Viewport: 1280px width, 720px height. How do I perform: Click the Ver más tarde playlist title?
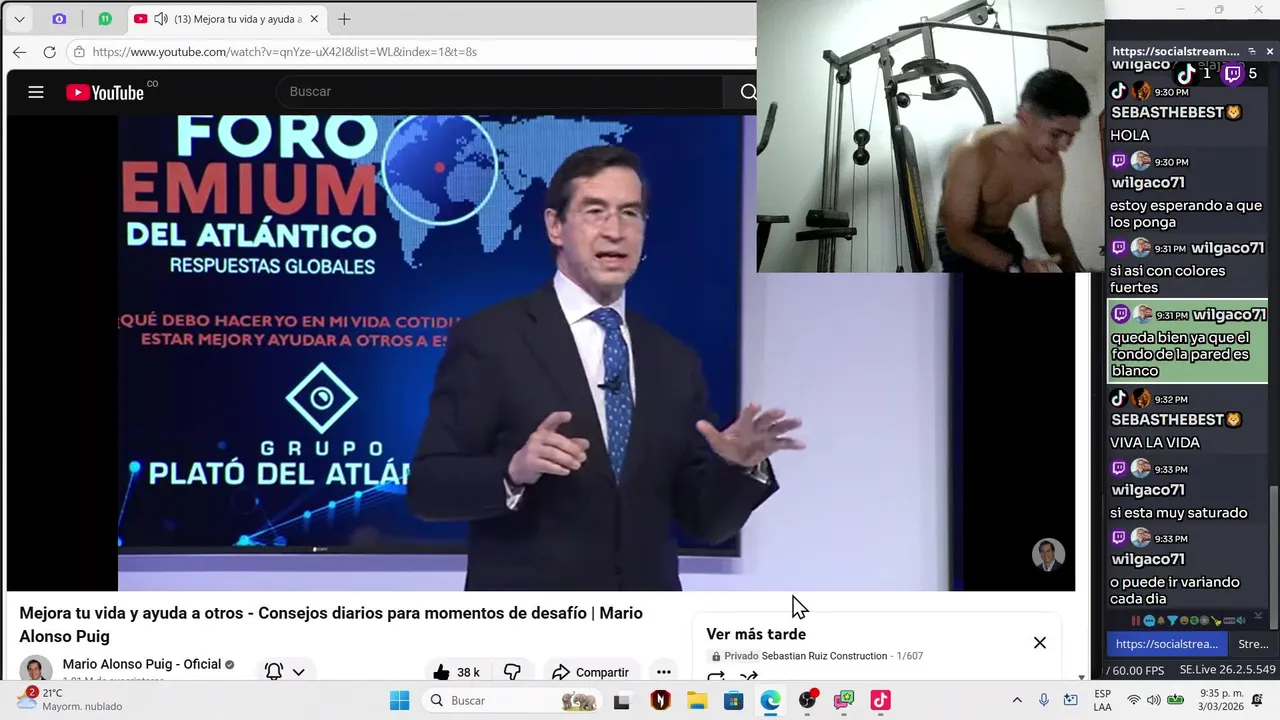[756, 634]
